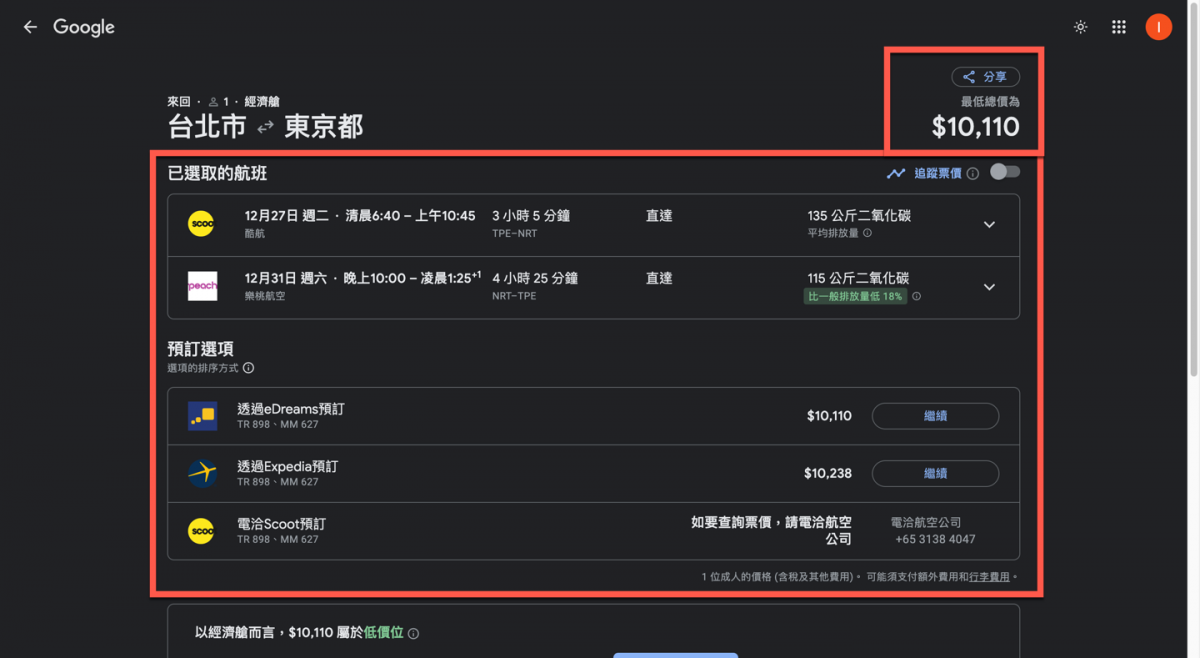Click phone number +65 3138 4047
This screenshot has height=658, width=1200.
pos(935,539)
